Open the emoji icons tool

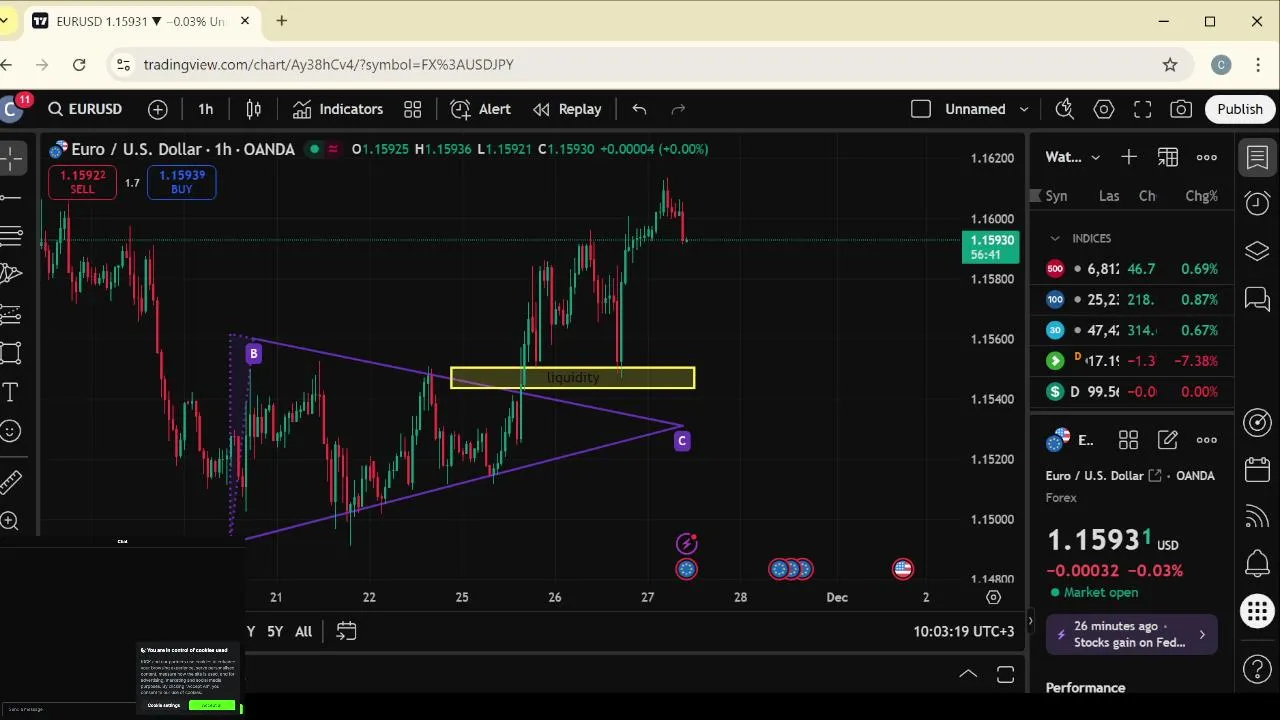point(11,431)
